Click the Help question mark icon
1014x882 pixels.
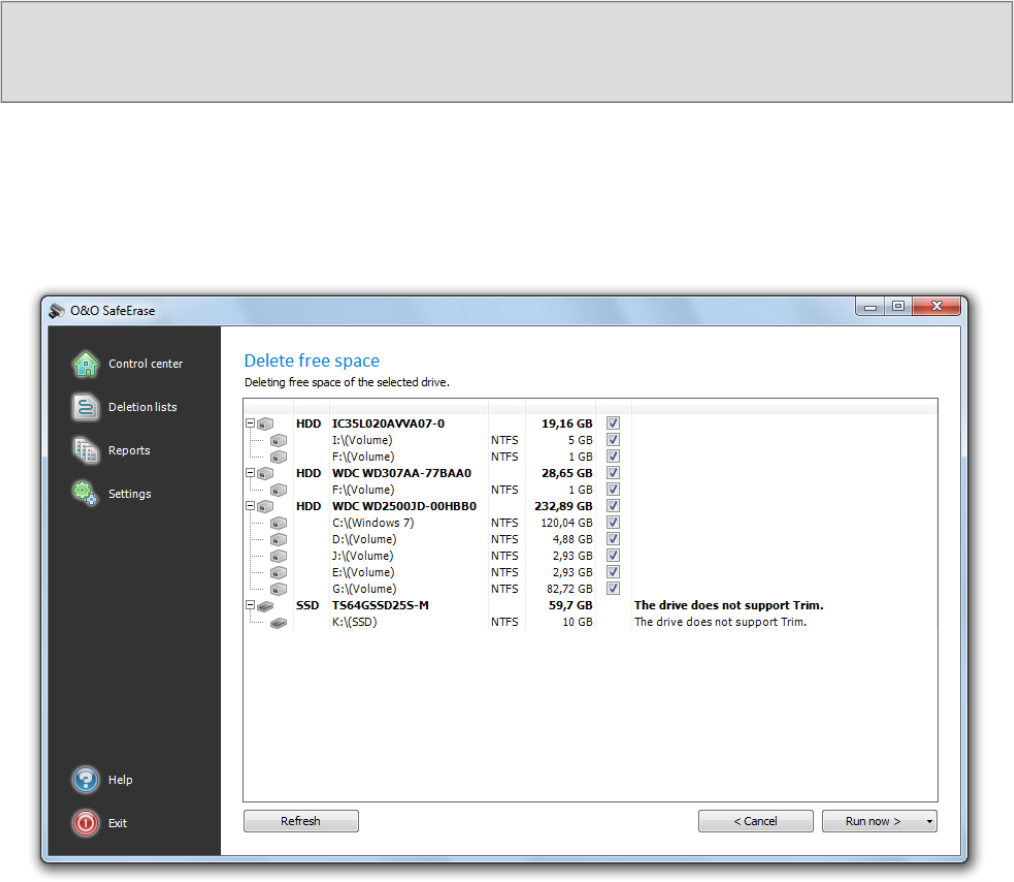click(86, 780)
